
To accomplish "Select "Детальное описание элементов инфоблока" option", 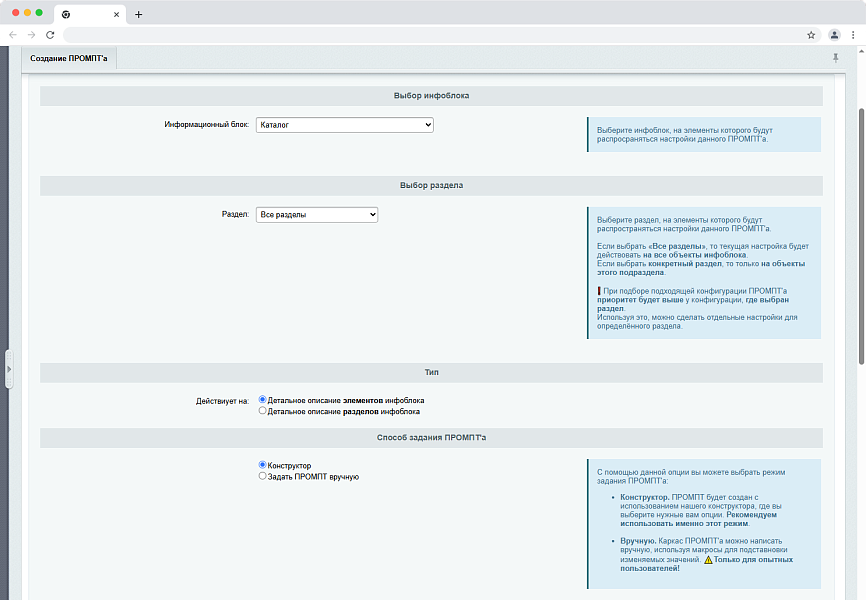I will pyautogui.click(x=263, y=400).
